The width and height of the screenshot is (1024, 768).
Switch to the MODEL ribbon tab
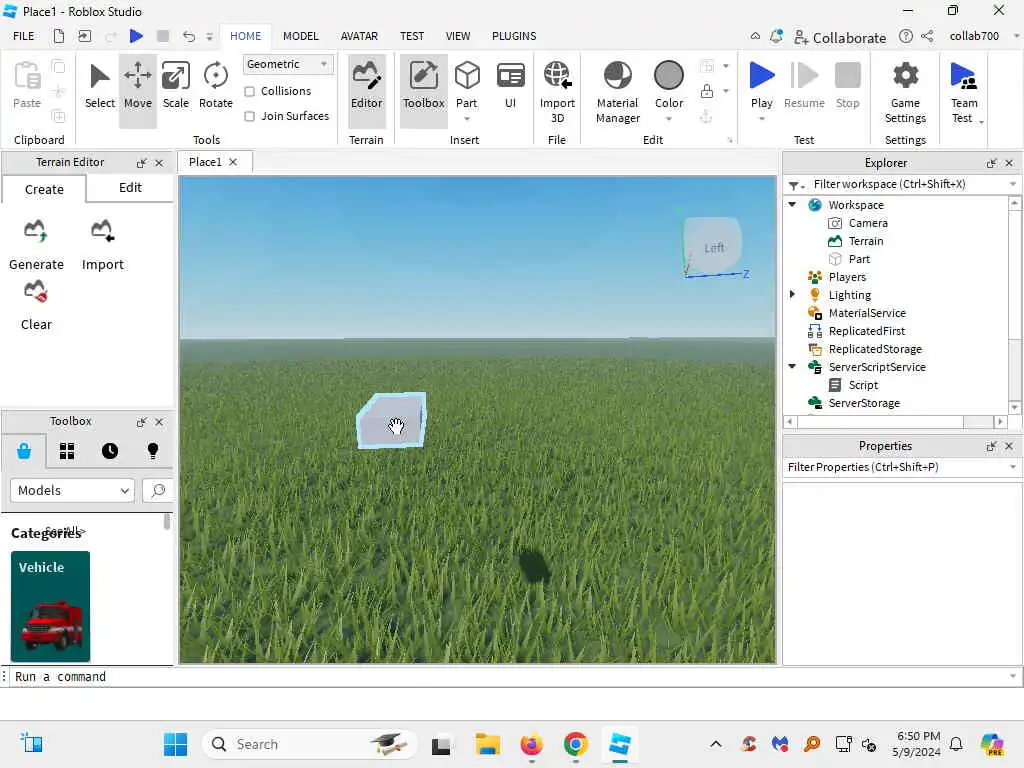300,36
